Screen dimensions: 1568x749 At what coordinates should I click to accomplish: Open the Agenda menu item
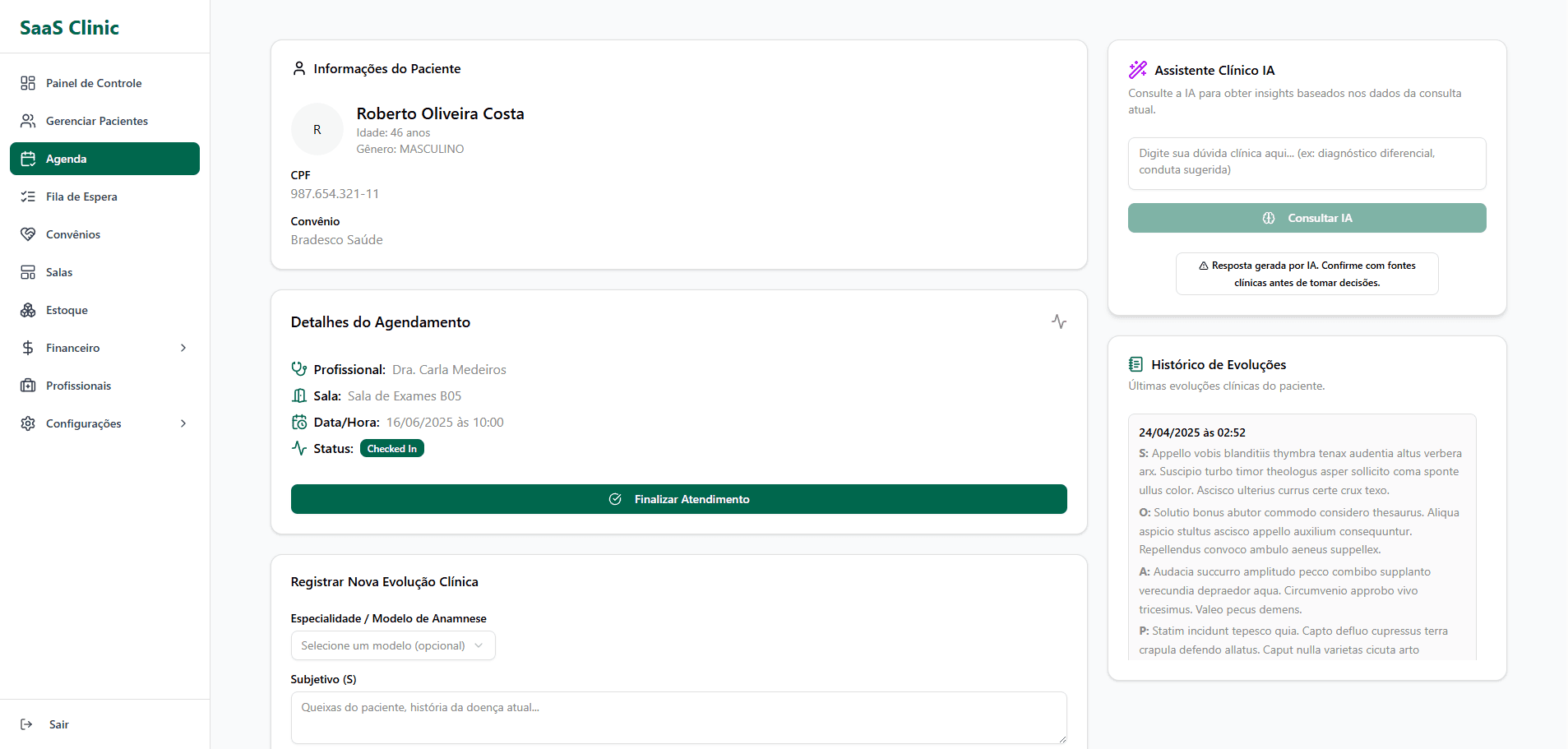[x=104, y=159]
